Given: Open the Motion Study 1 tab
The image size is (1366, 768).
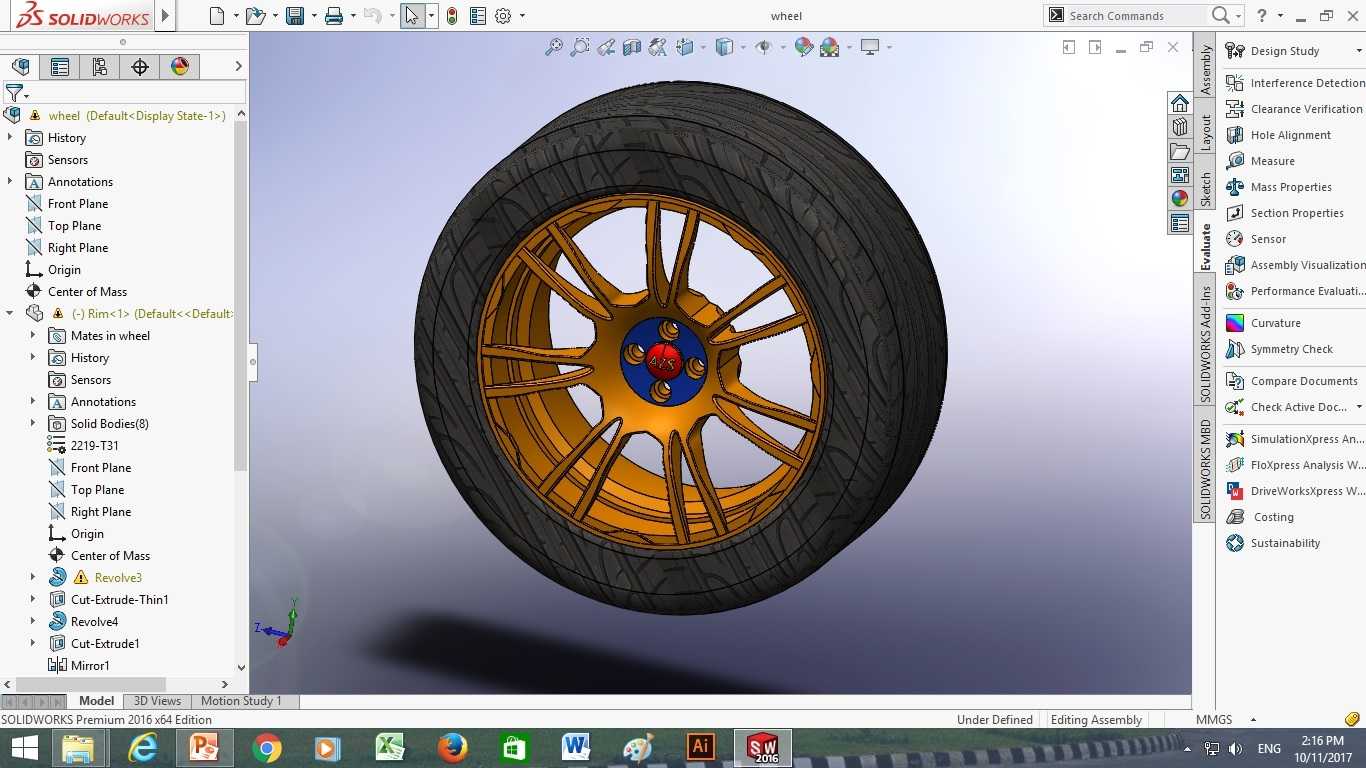Looking at the screenshot, I should [242, 701].
